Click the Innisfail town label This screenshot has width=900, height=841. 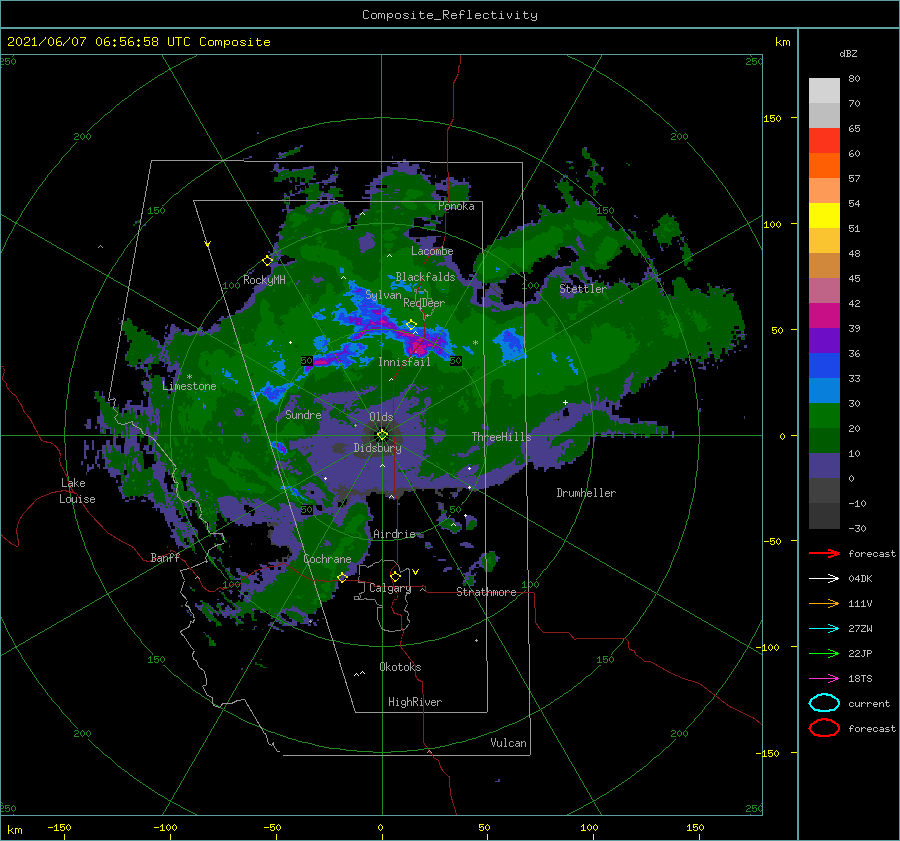coord(404,362)
